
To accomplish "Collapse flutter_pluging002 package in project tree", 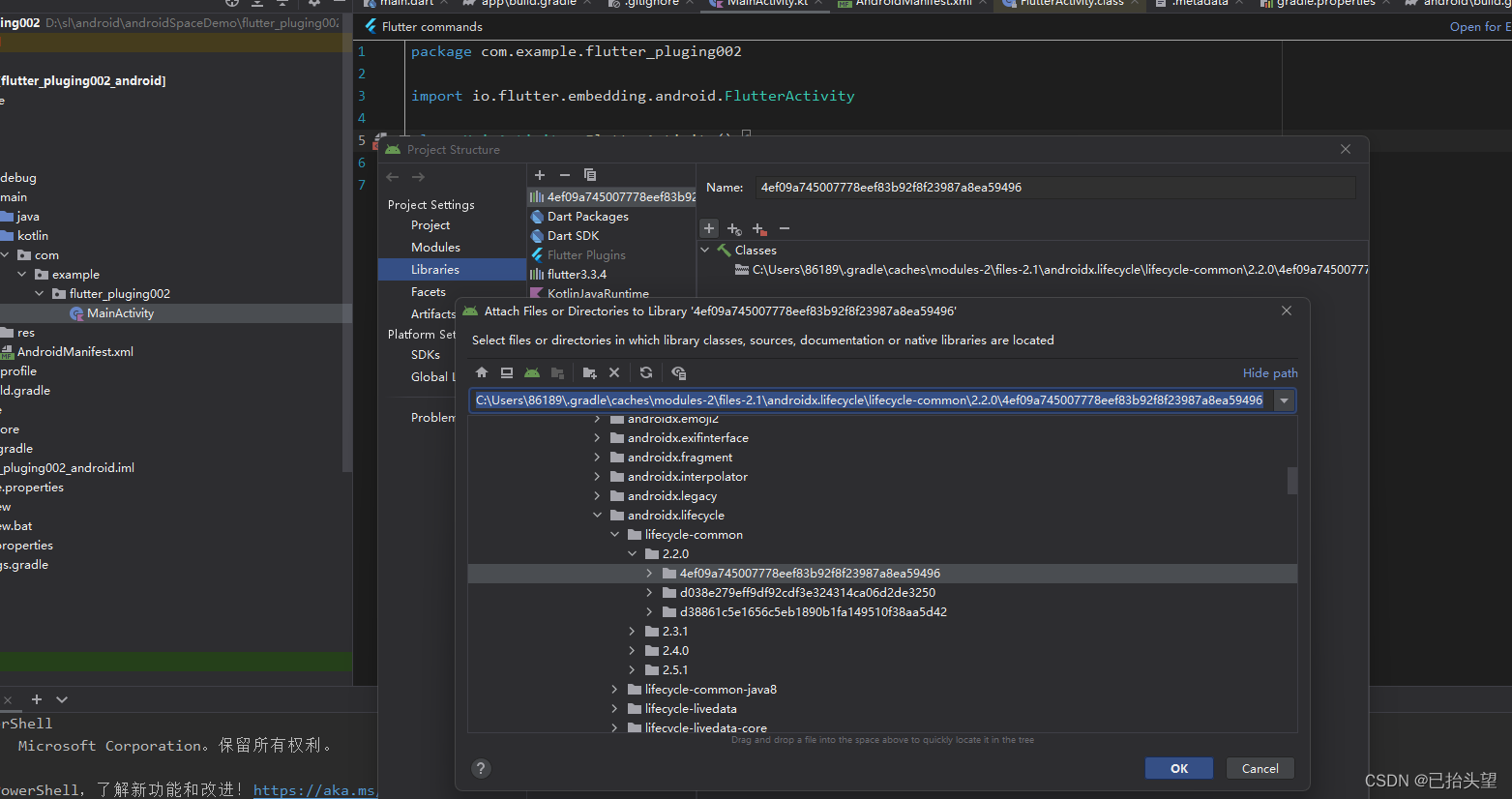I will point(40,294).
